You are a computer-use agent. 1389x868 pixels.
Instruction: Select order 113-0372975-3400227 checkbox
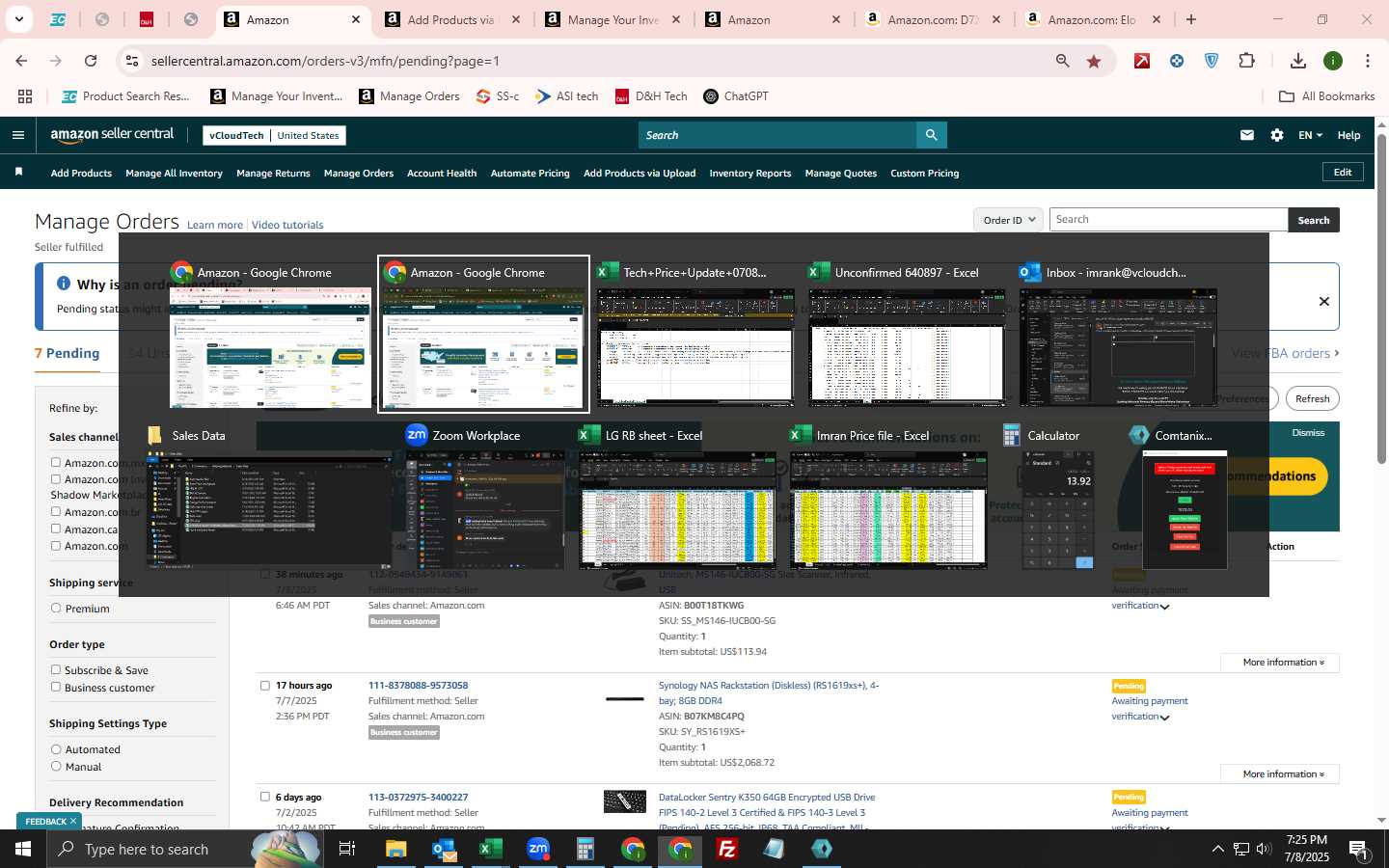click(x=265, y=797)
